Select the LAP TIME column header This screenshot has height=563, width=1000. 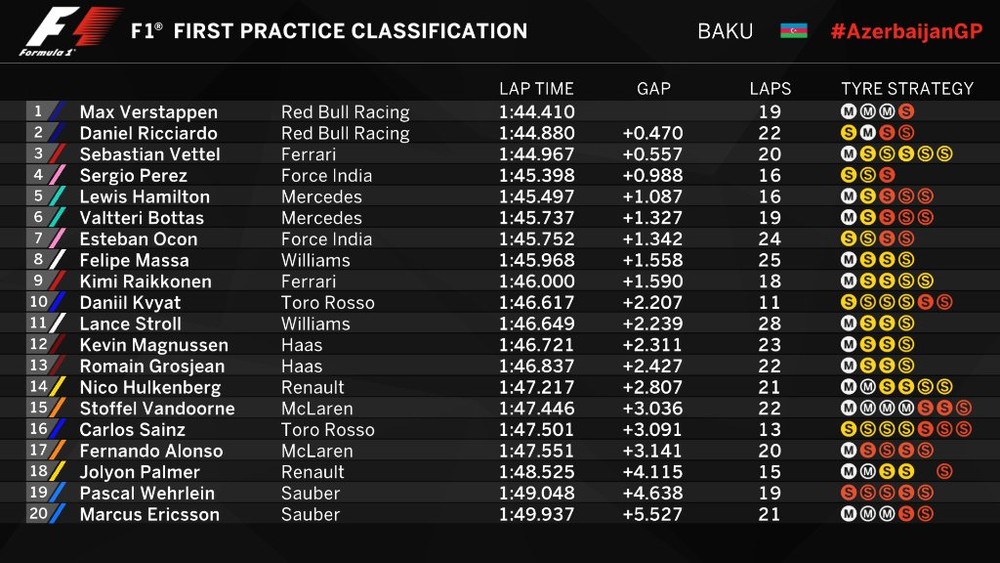(x=536, y=89)
